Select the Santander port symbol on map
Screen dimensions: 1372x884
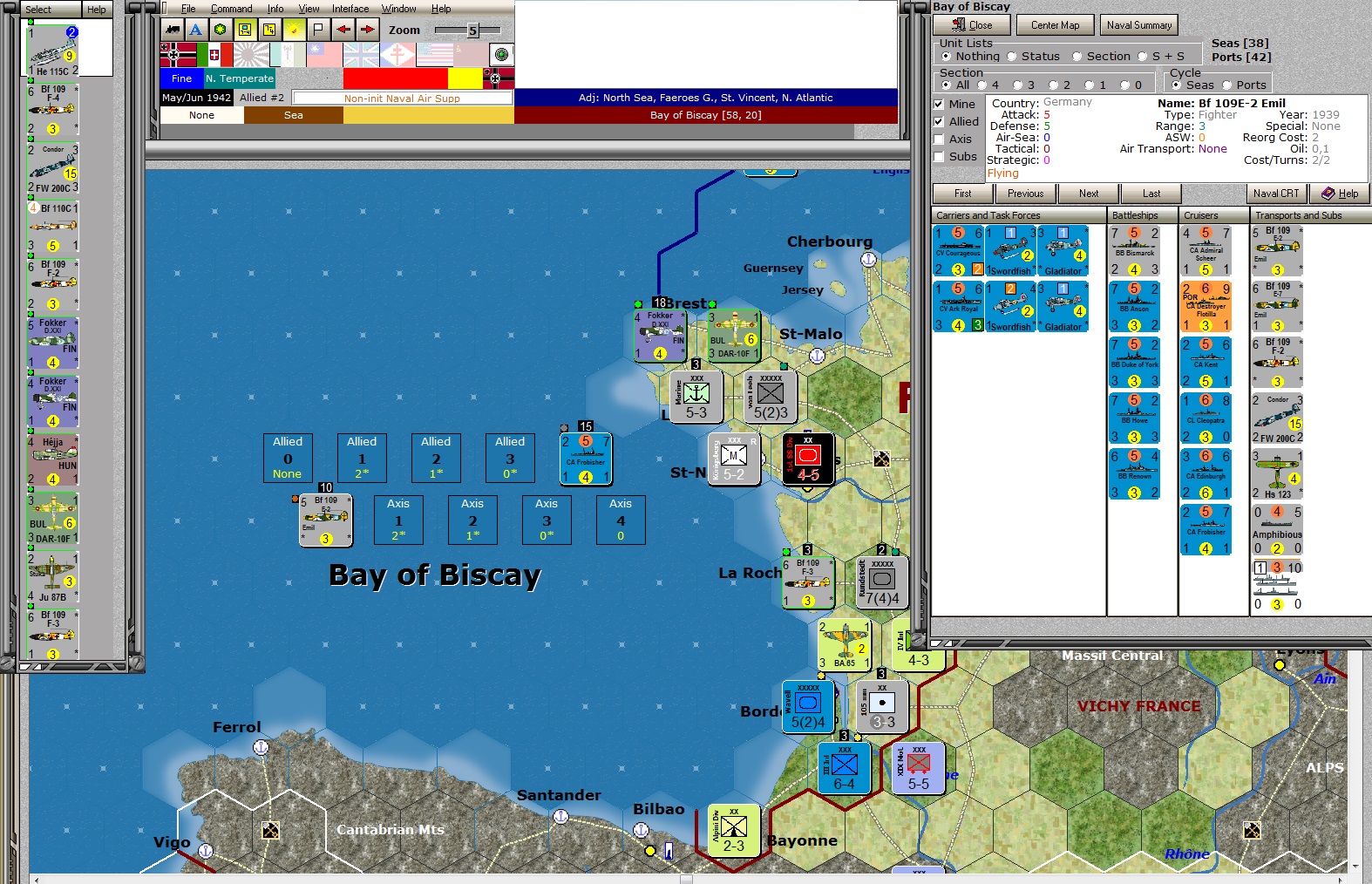[561, 817]
